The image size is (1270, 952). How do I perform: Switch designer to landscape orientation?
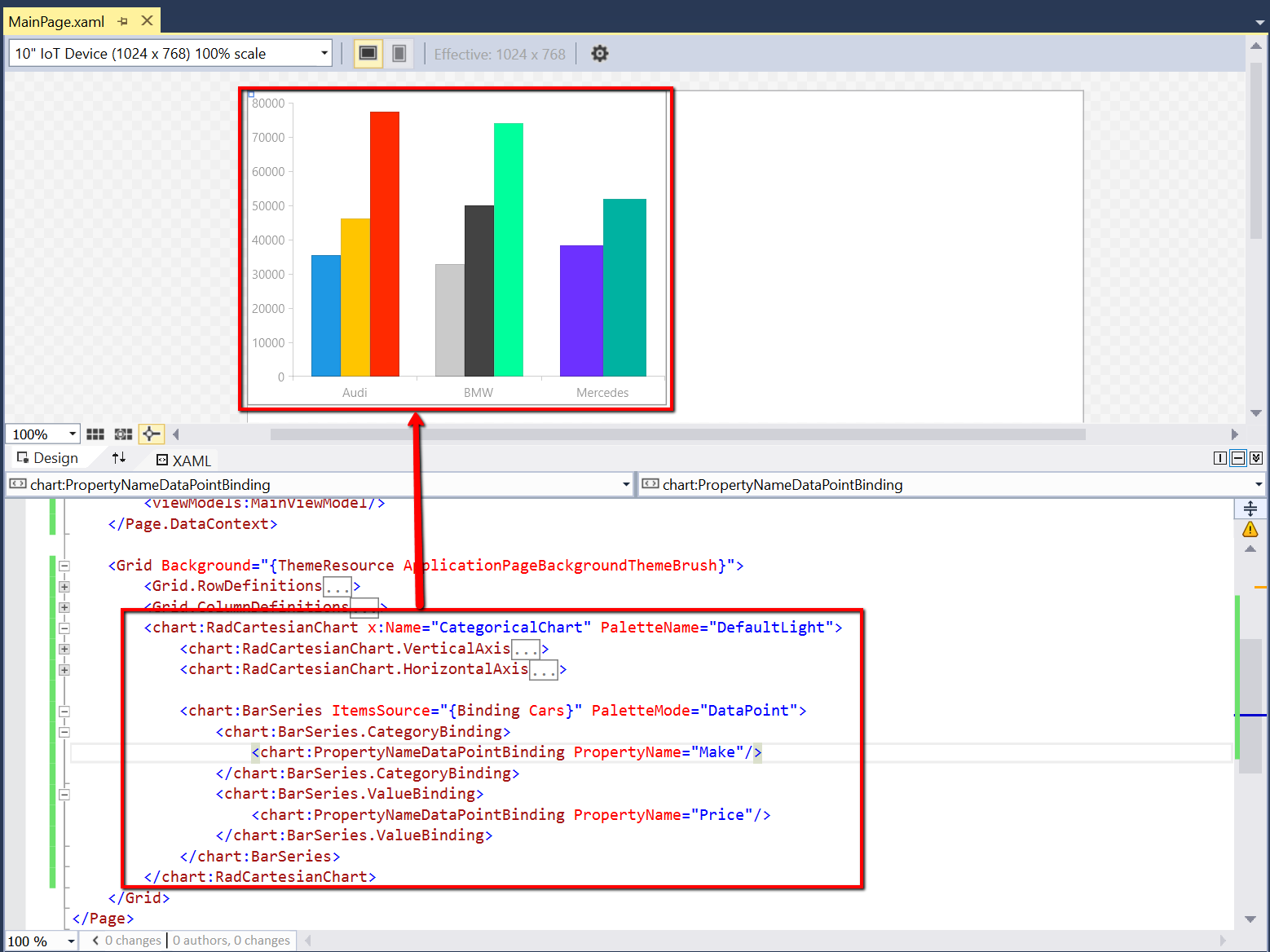pos(368,54)
